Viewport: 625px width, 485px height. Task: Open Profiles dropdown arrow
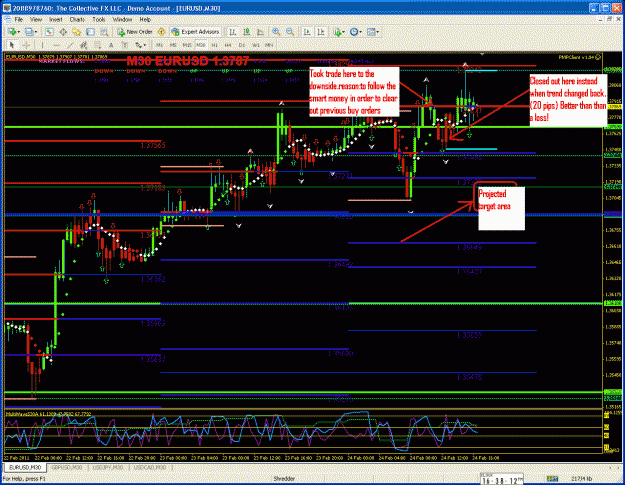(35, 32)
